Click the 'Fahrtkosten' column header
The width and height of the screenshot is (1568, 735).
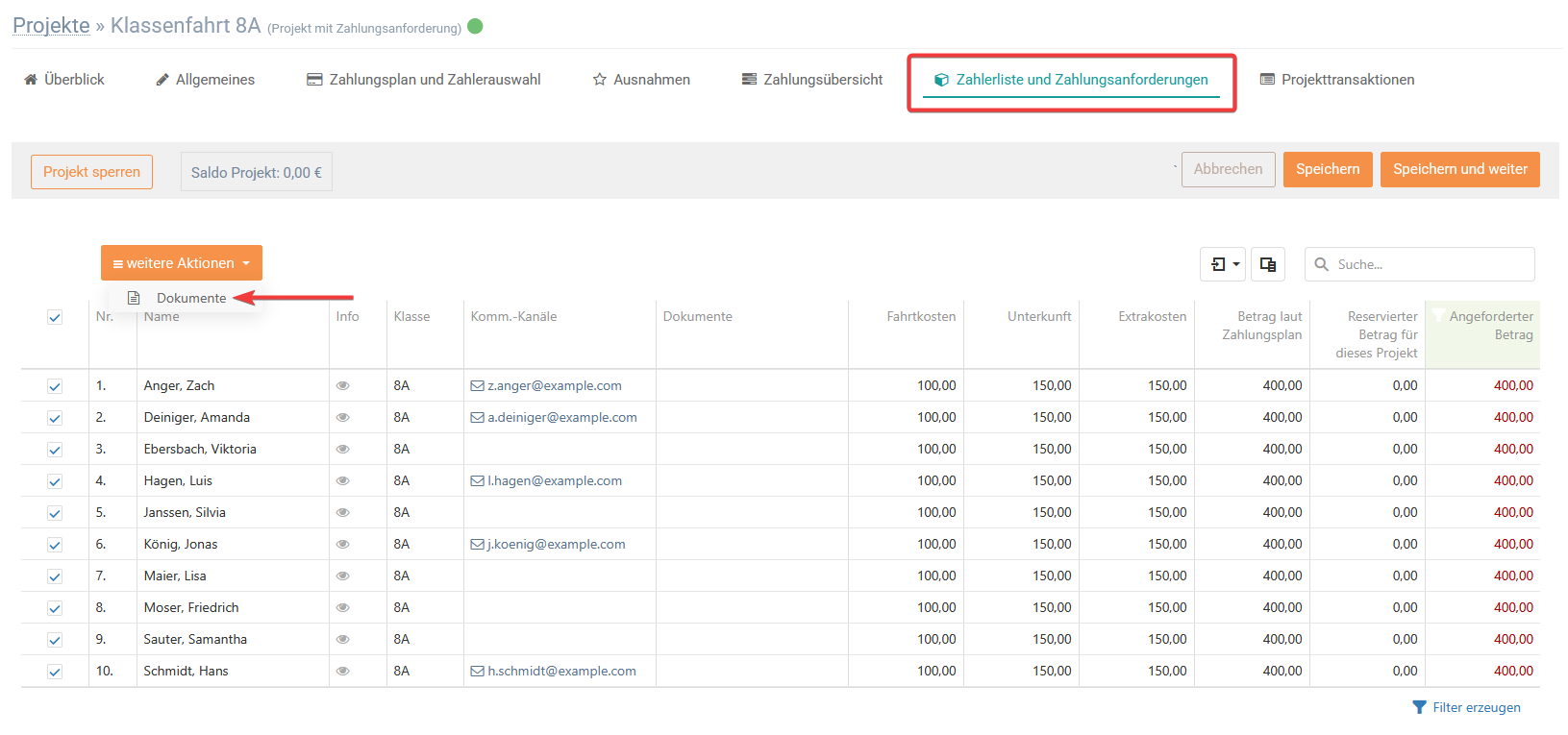coord(921,316)
